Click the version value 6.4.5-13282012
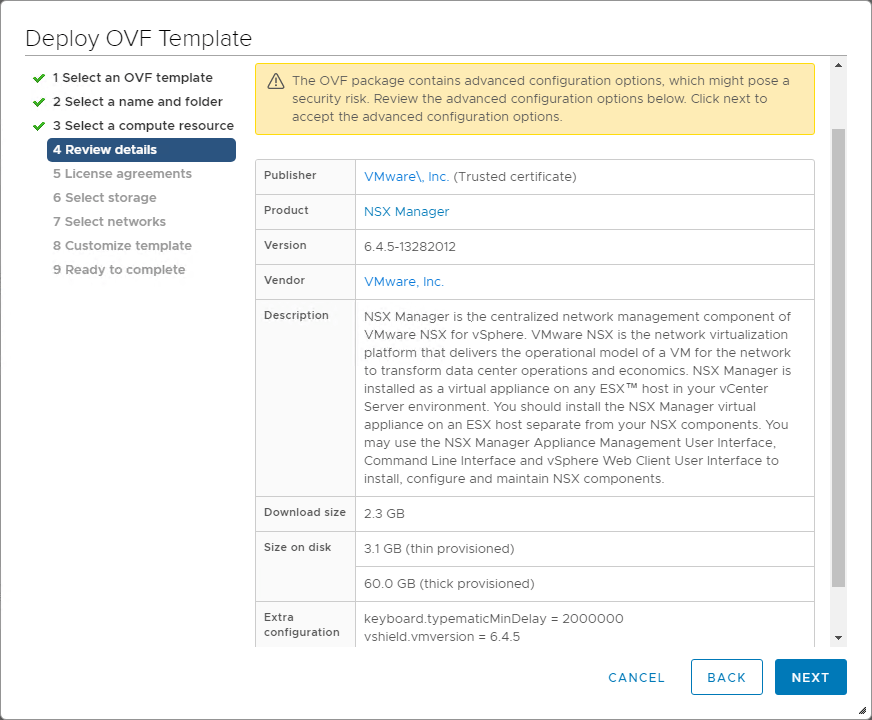The height and width of the screenshot is (720, 872). coord(410,247)
